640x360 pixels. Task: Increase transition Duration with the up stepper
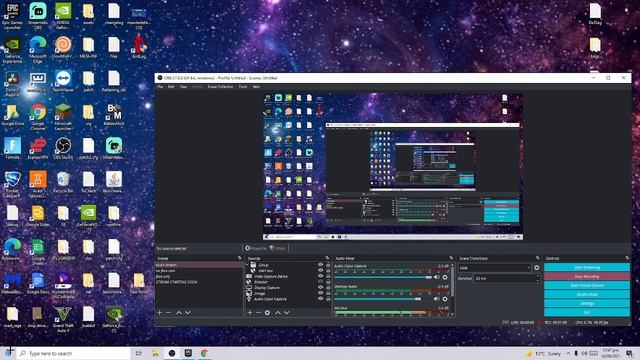tap(537, 277)
